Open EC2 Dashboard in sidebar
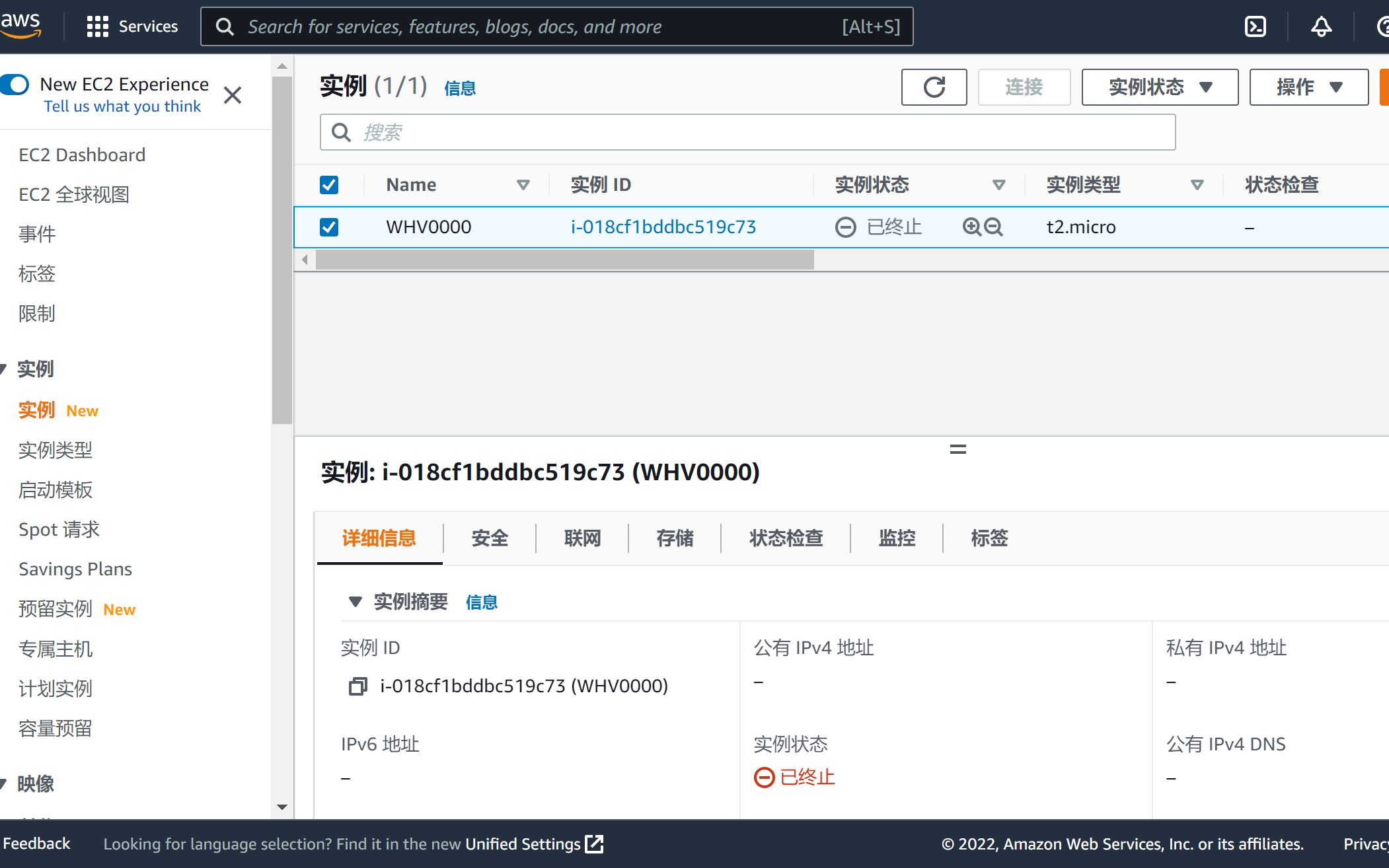Image resolution: width=1389 pixels, height=868 pixels. click(82, 155)
